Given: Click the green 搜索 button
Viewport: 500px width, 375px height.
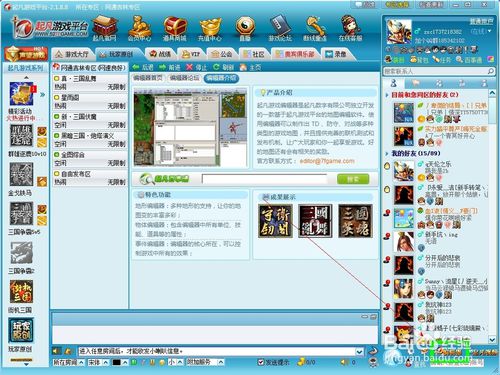Looking at the screenshot, I should [353, 179].
